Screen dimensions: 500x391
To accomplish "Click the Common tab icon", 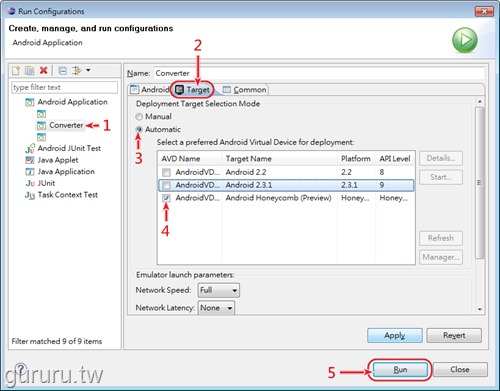I will 227,90.
